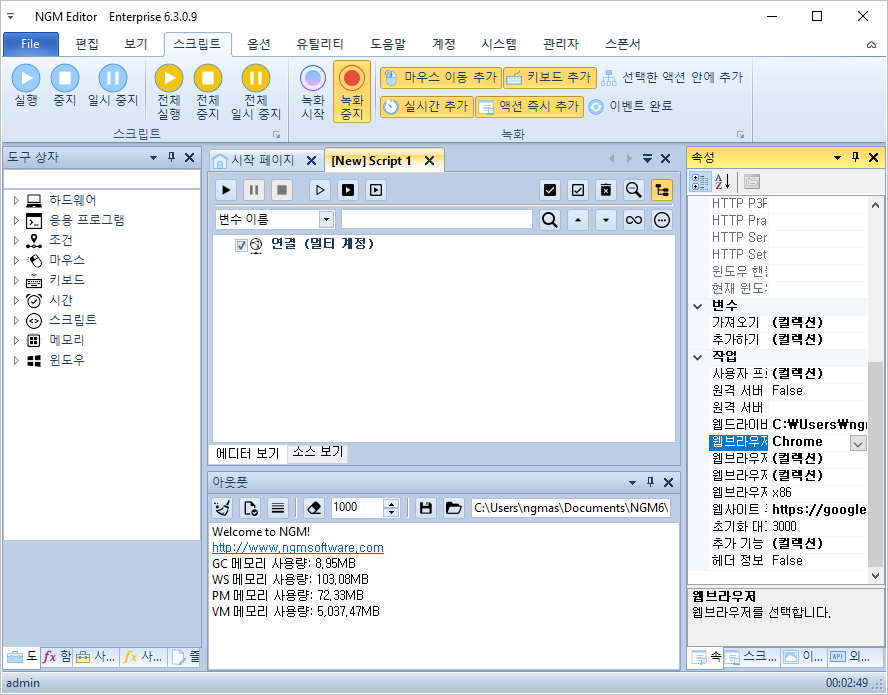Toggle 액션 즉시 추가 recording option
Screen dimensions: 888x695
(x=530, y=106)
